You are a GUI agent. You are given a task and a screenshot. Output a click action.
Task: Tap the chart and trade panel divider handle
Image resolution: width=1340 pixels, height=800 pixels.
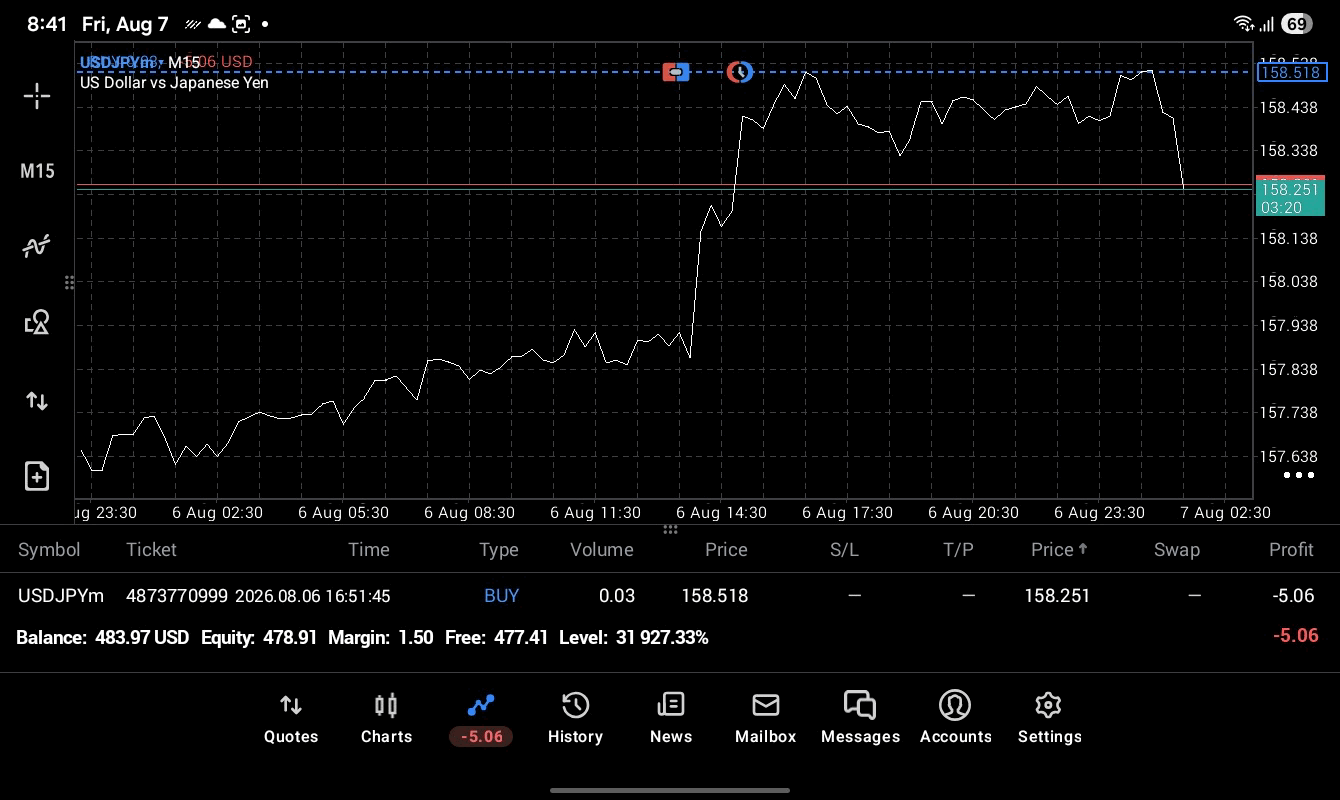[x=670, y=529]
